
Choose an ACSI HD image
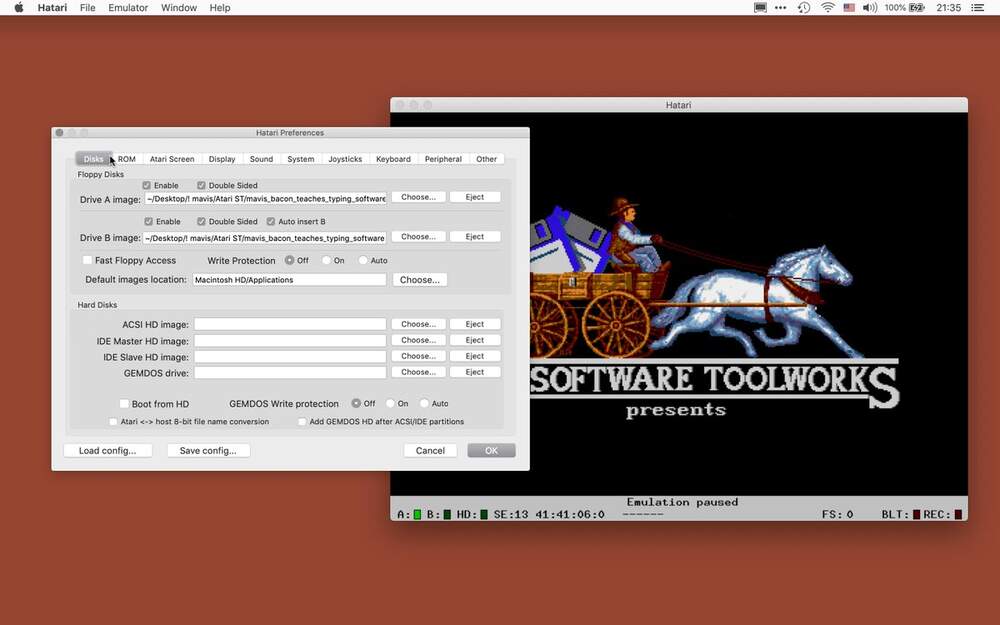(x=418, y=324)
